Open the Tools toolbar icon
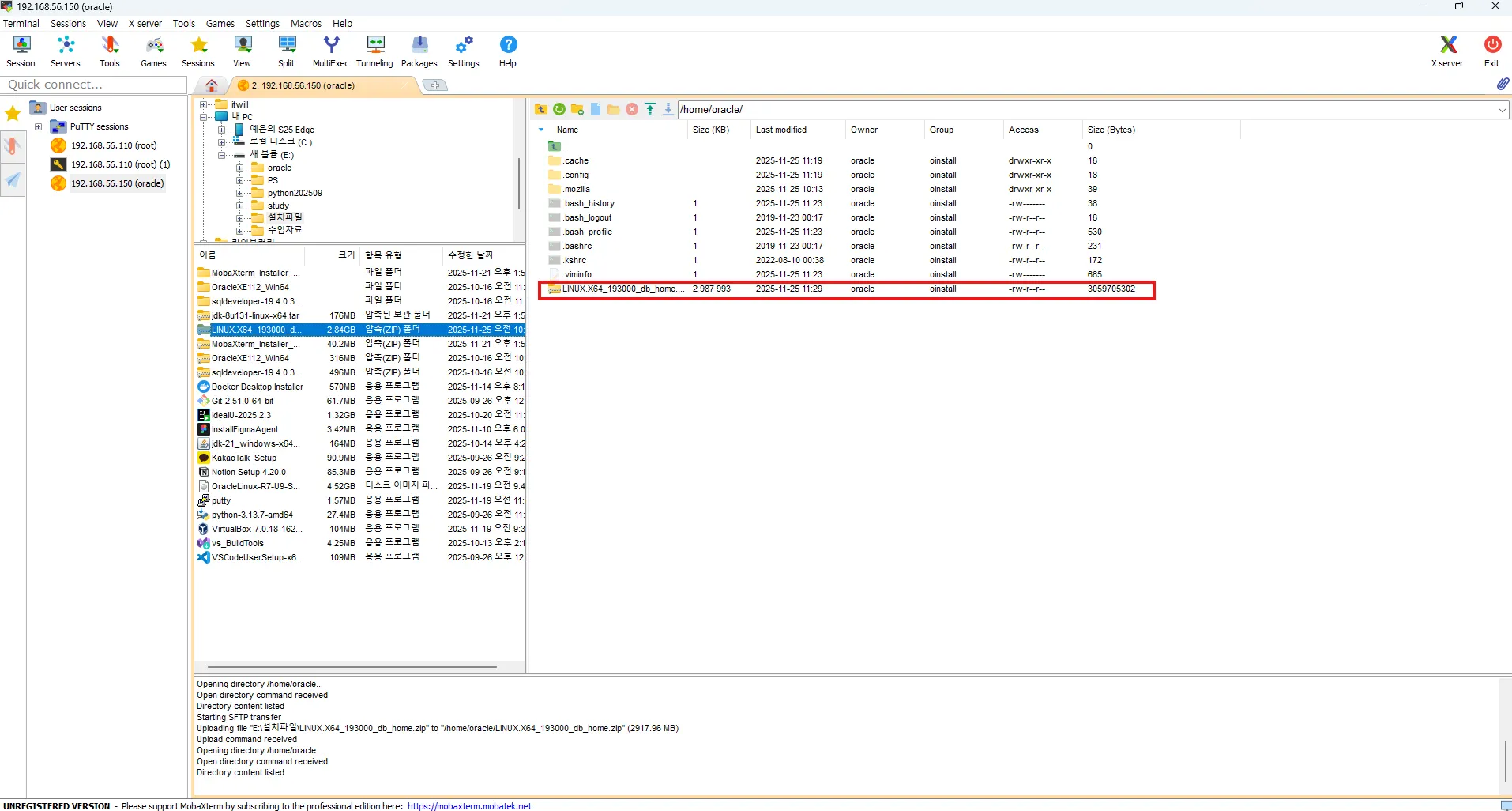 110,51
